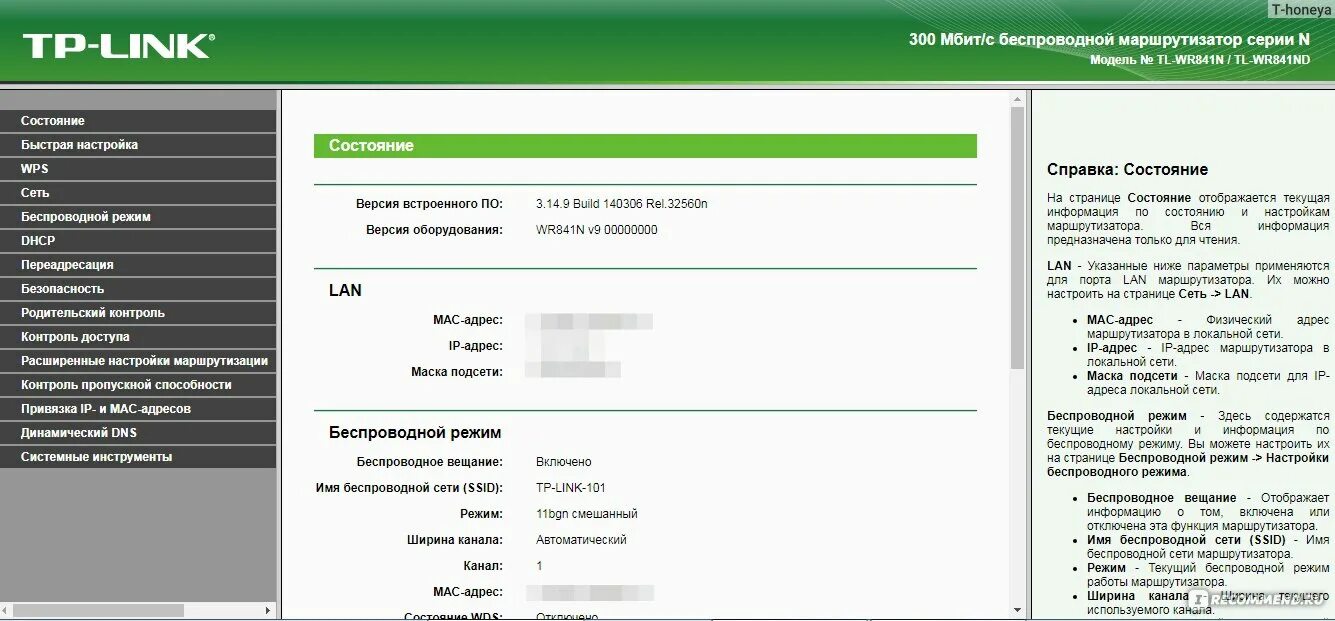The height and width of the screenshot is (621, 1335).
Task: Click the Версия встроенного ПО label
Action: click(429, 204)
